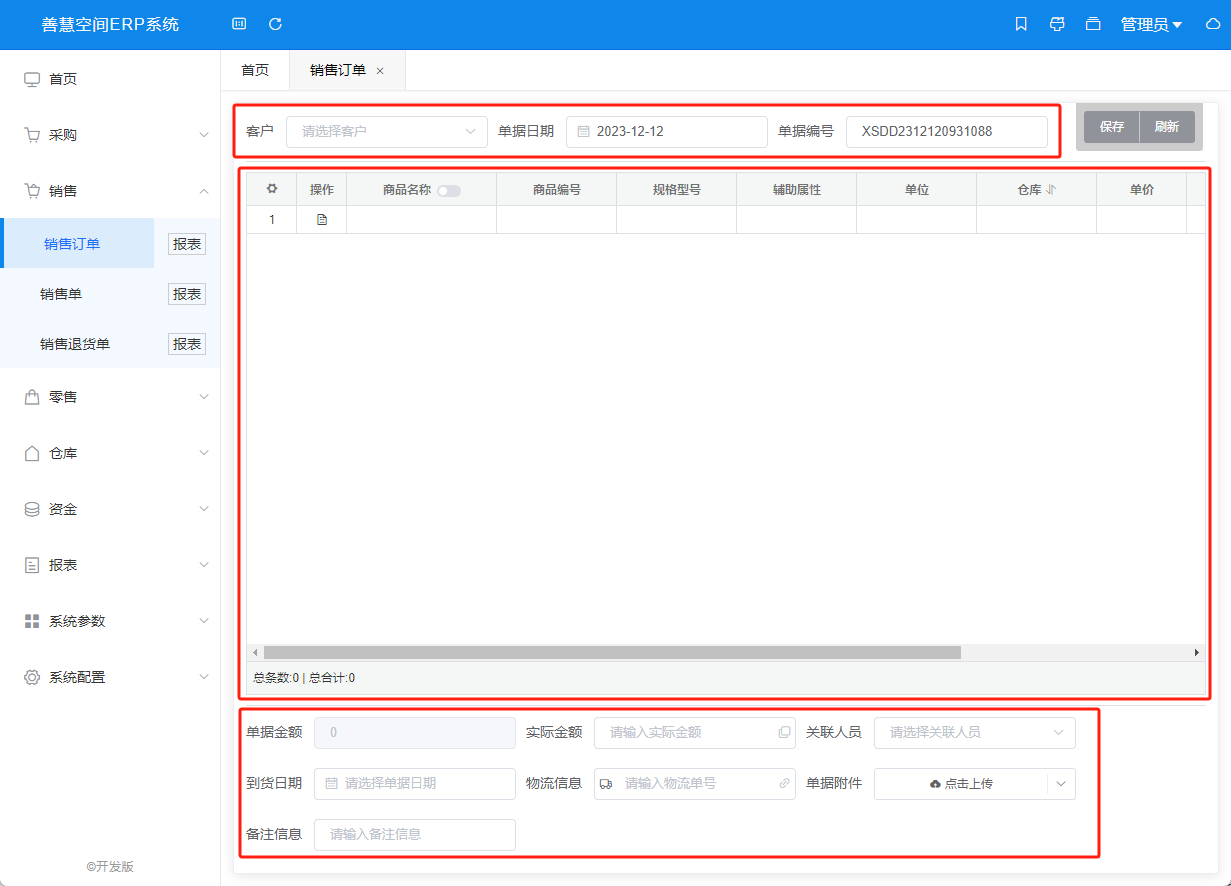The height and width of the screenshot is (886, 1231).
Task: Expand the 仓库 sidebar menu
Action: point(110,453)
